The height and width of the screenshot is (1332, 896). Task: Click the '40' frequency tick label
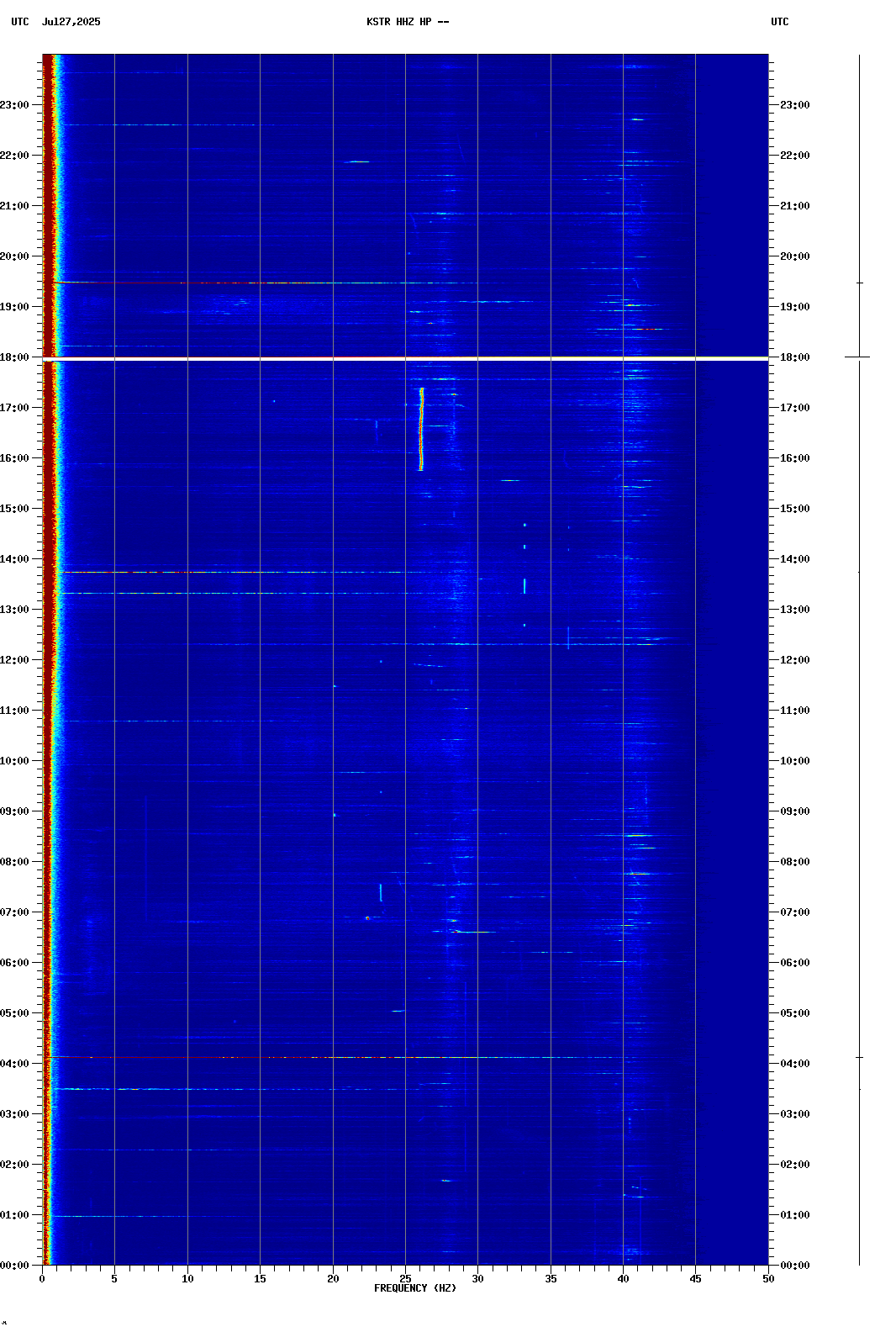(x=623, y=1279)
